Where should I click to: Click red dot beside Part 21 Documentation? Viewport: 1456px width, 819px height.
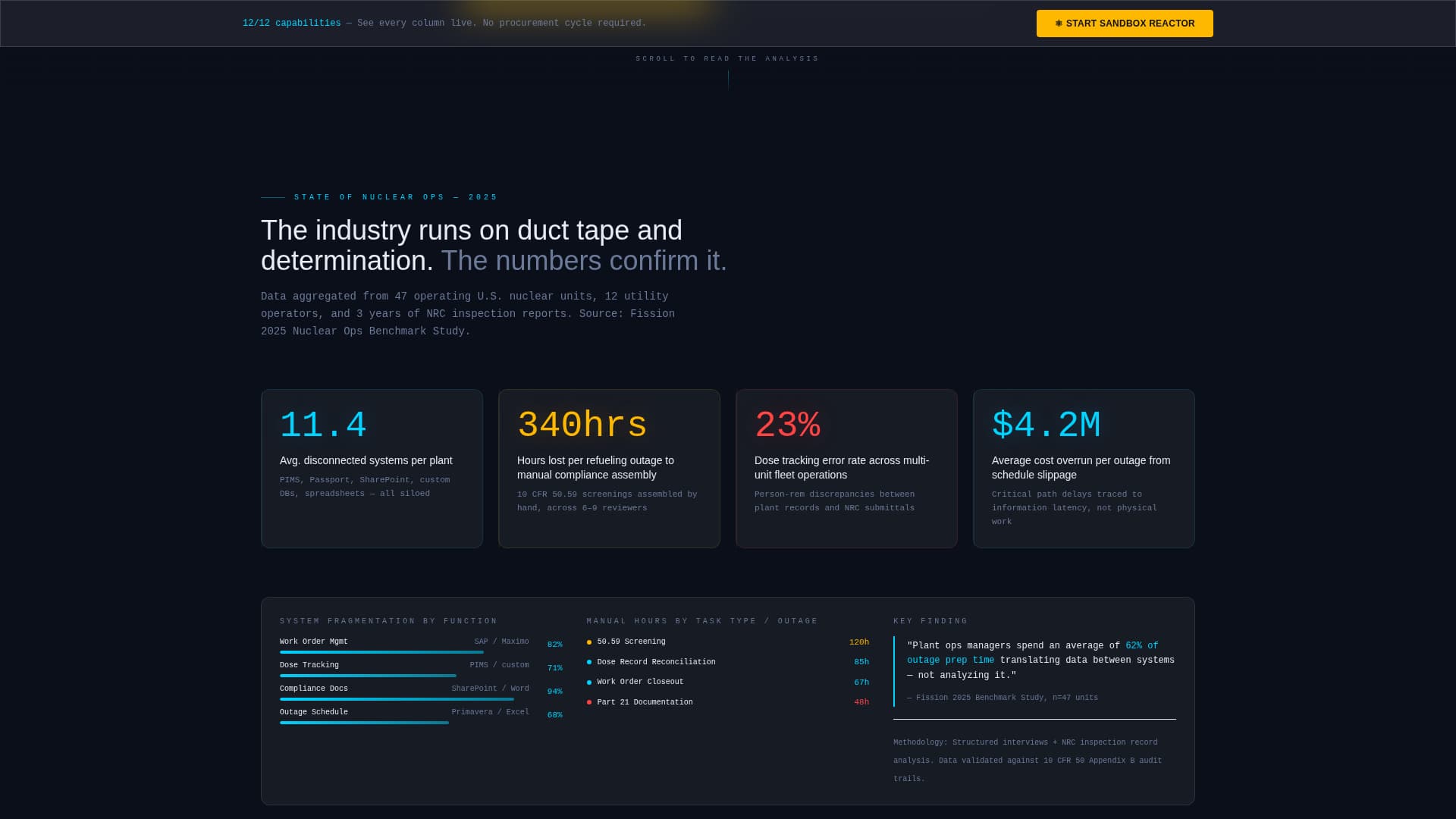coord(589,702)
